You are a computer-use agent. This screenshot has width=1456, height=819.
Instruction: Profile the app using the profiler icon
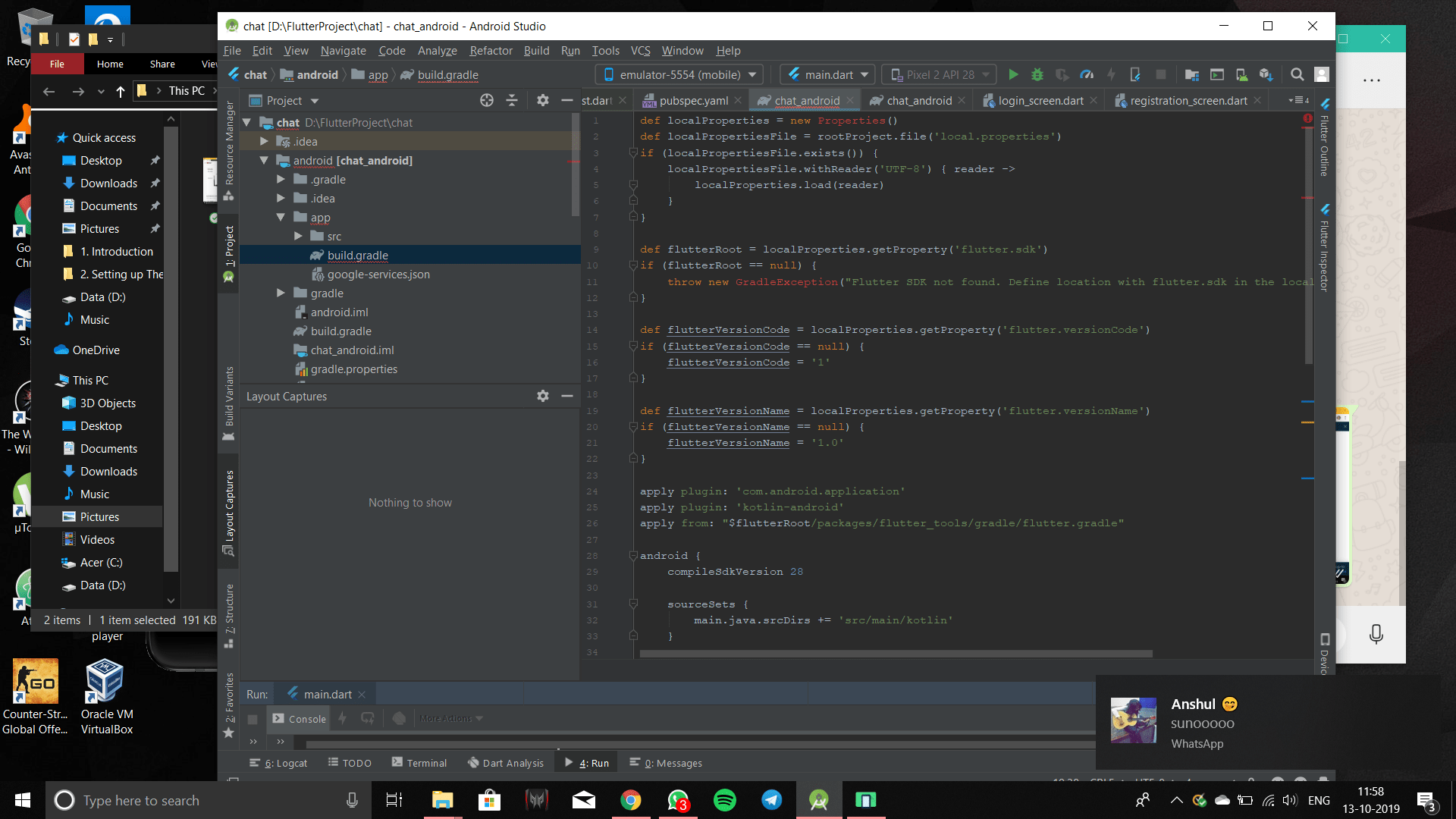click(x=1086, y=74)
